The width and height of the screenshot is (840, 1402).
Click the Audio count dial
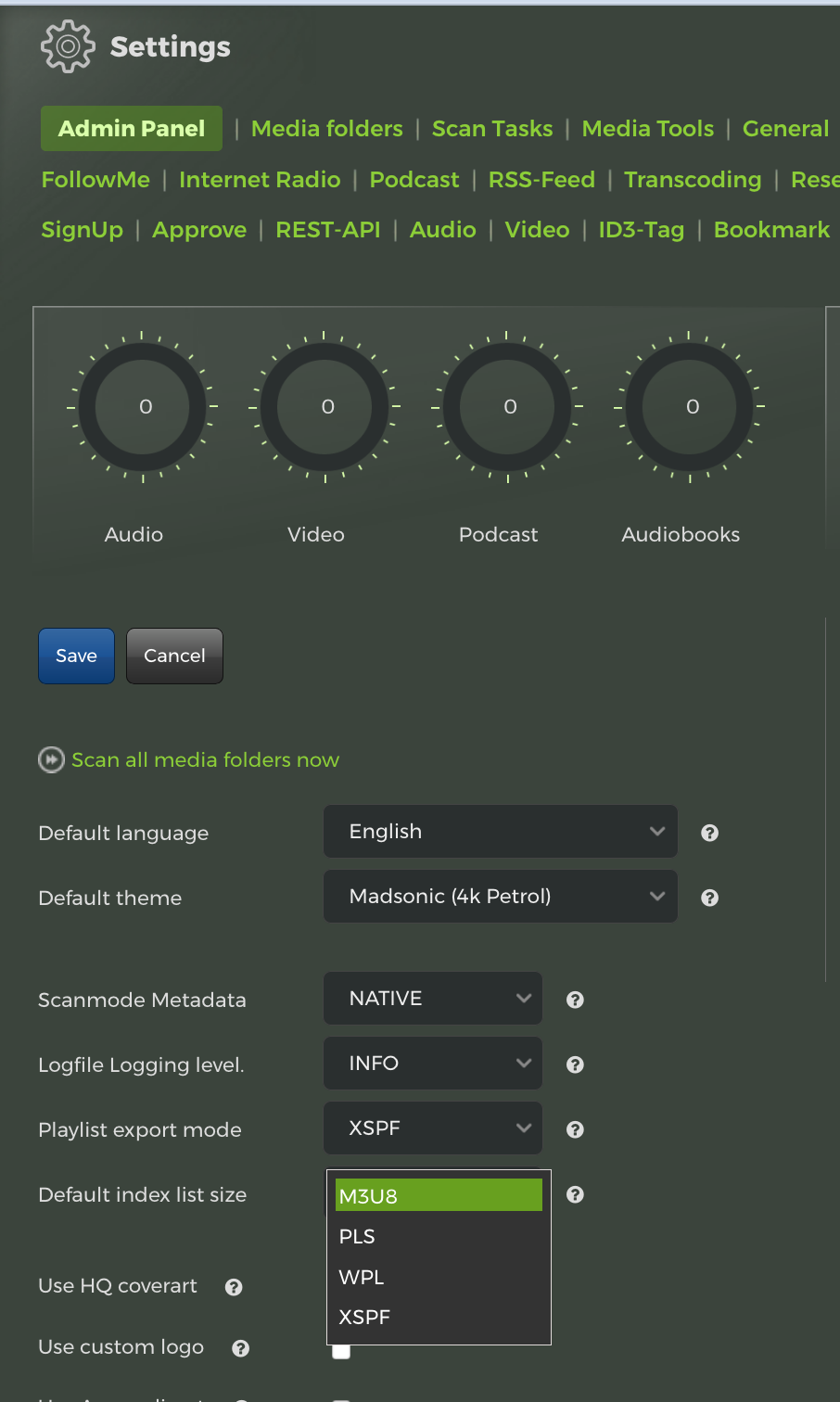tap(142, 407)
